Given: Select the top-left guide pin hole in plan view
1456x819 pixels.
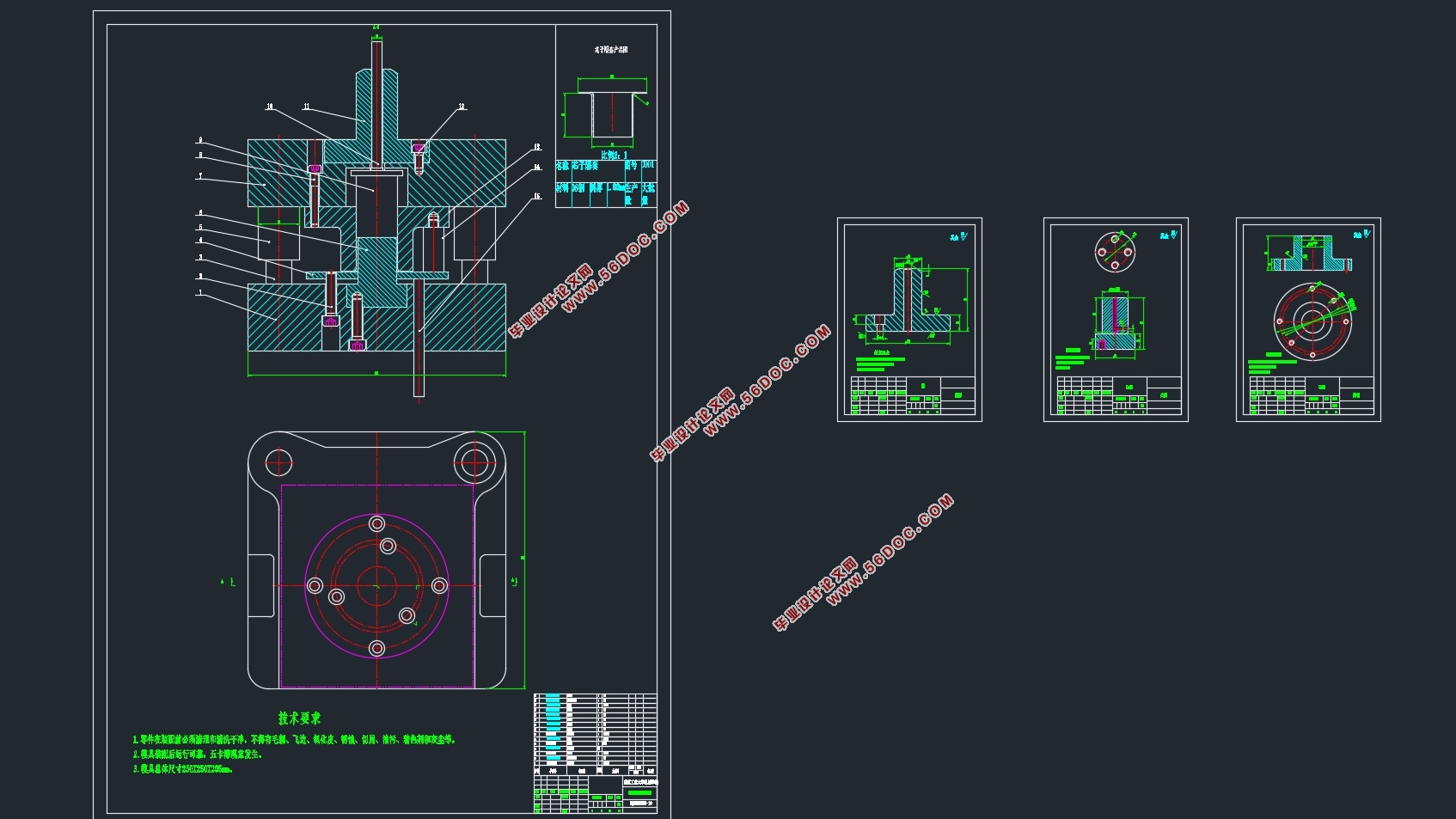Looking at the screenshot, I should pos(278,463).
